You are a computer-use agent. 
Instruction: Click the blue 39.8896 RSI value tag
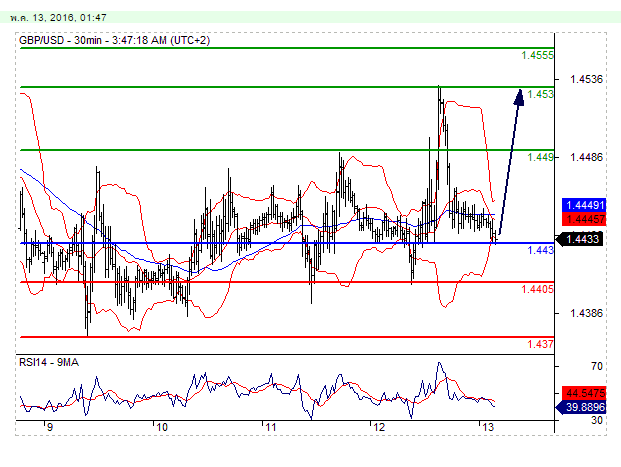point(581,407)
